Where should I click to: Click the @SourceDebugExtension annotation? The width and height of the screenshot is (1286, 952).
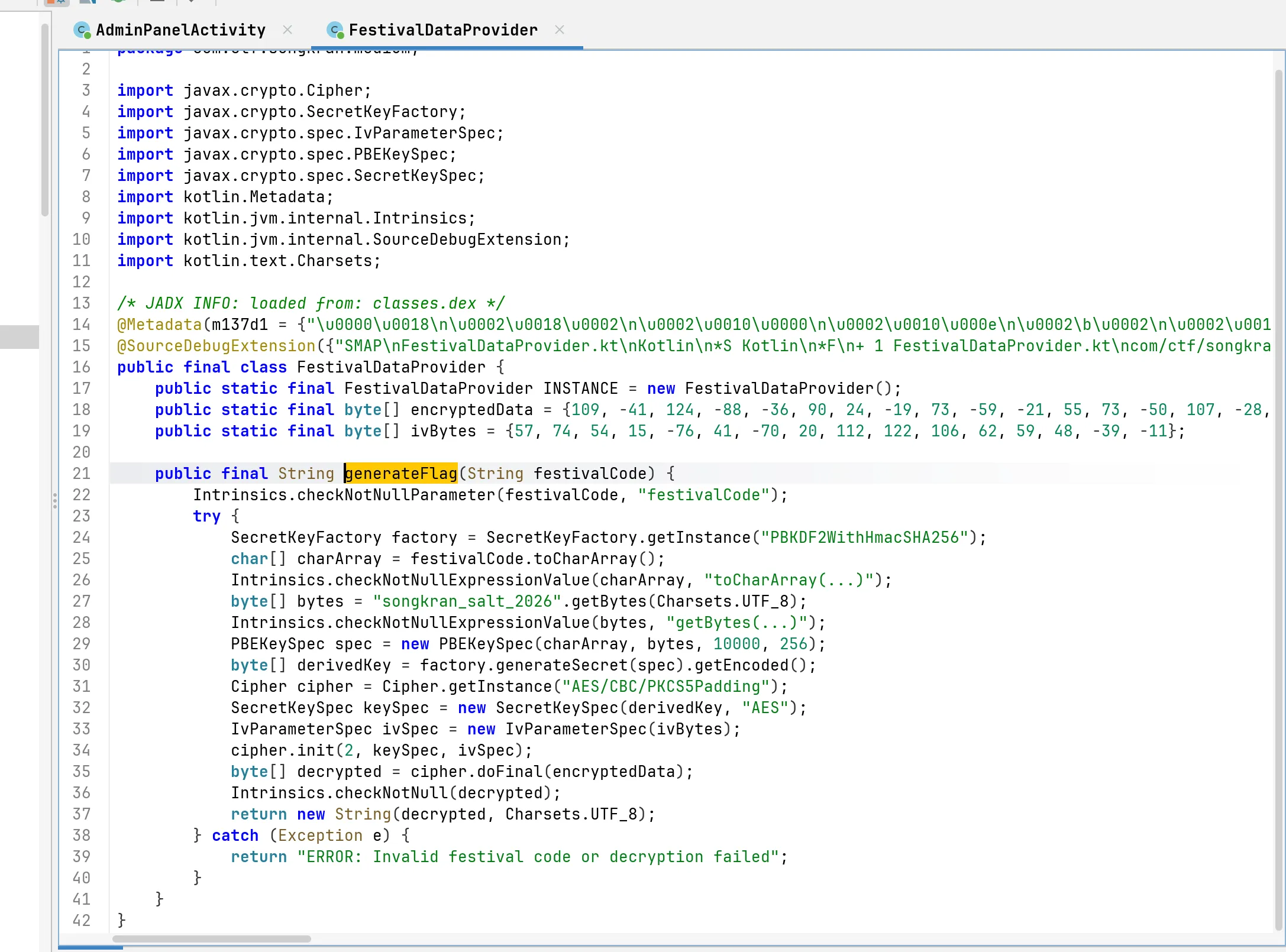tap(216, 346)
